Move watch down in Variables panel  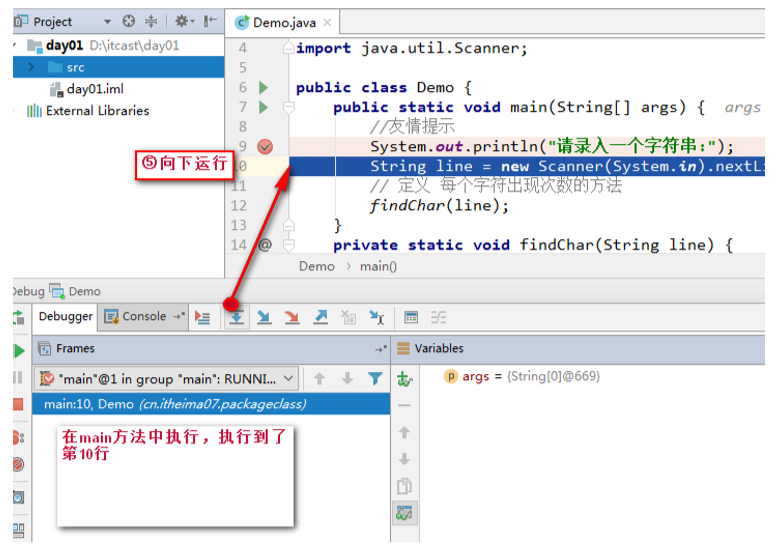404,459
